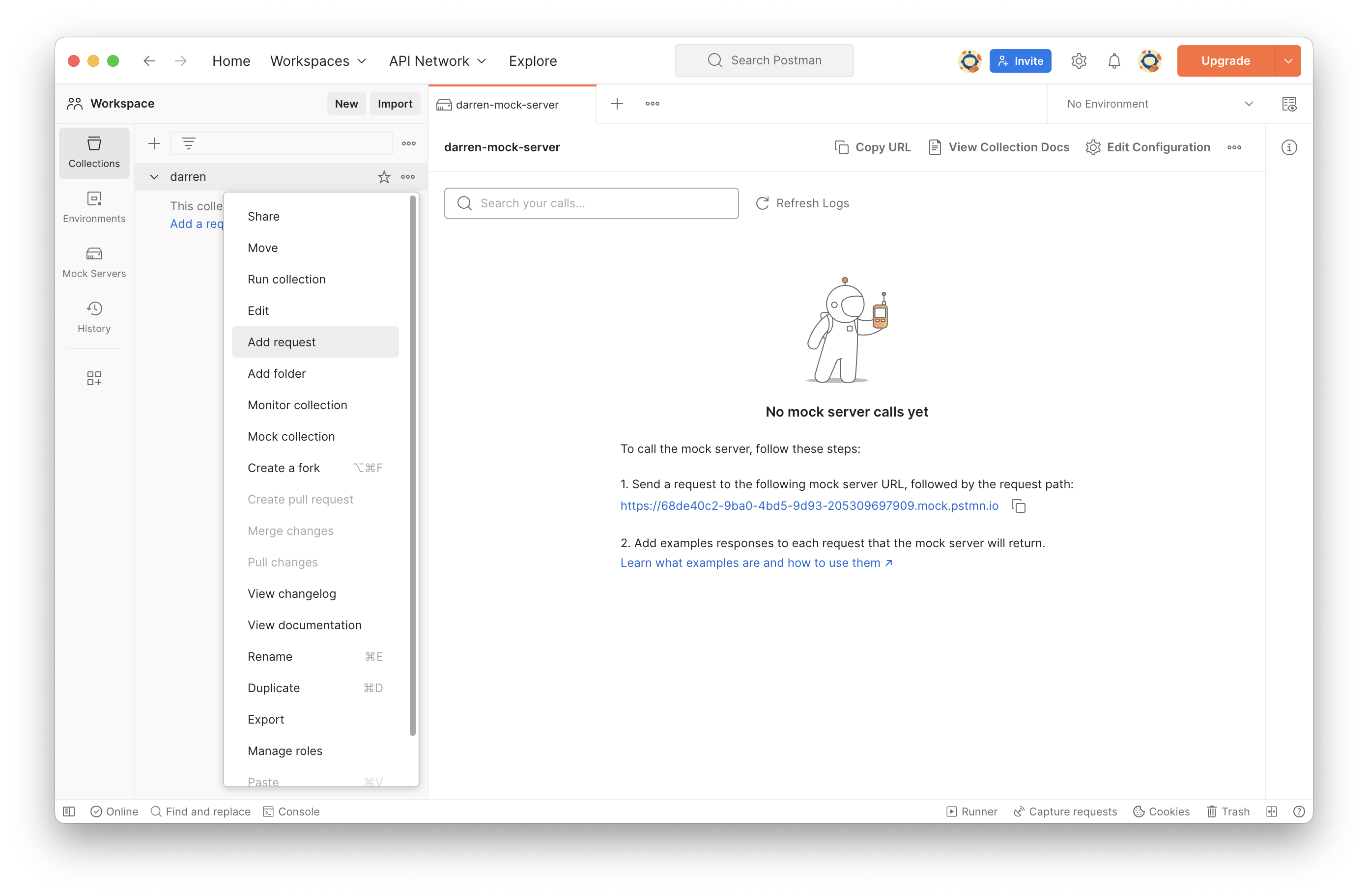Choose Mock collection in the menu

[x=291, y=436]
